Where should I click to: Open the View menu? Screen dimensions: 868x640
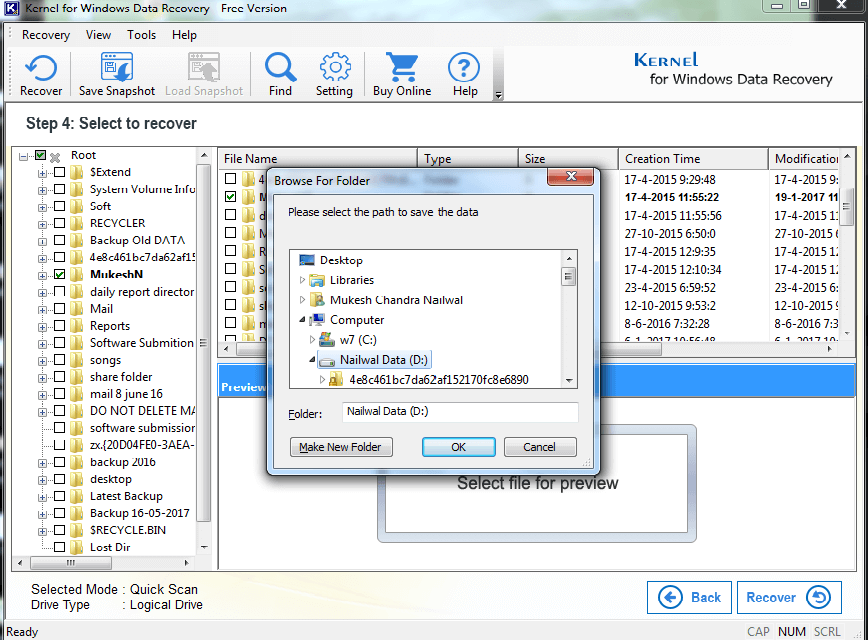pos(99,35)
